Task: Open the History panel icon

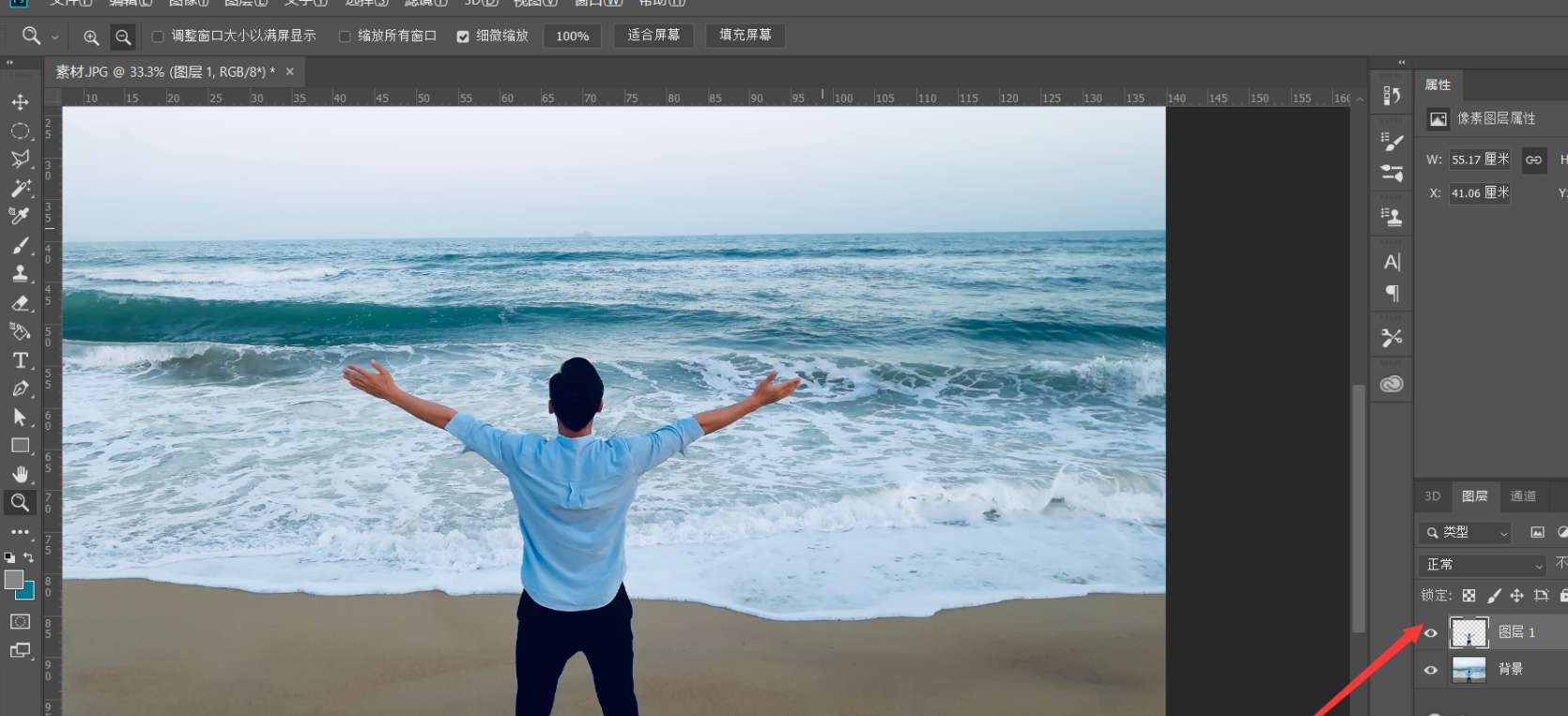Action: pos(1391,95)
